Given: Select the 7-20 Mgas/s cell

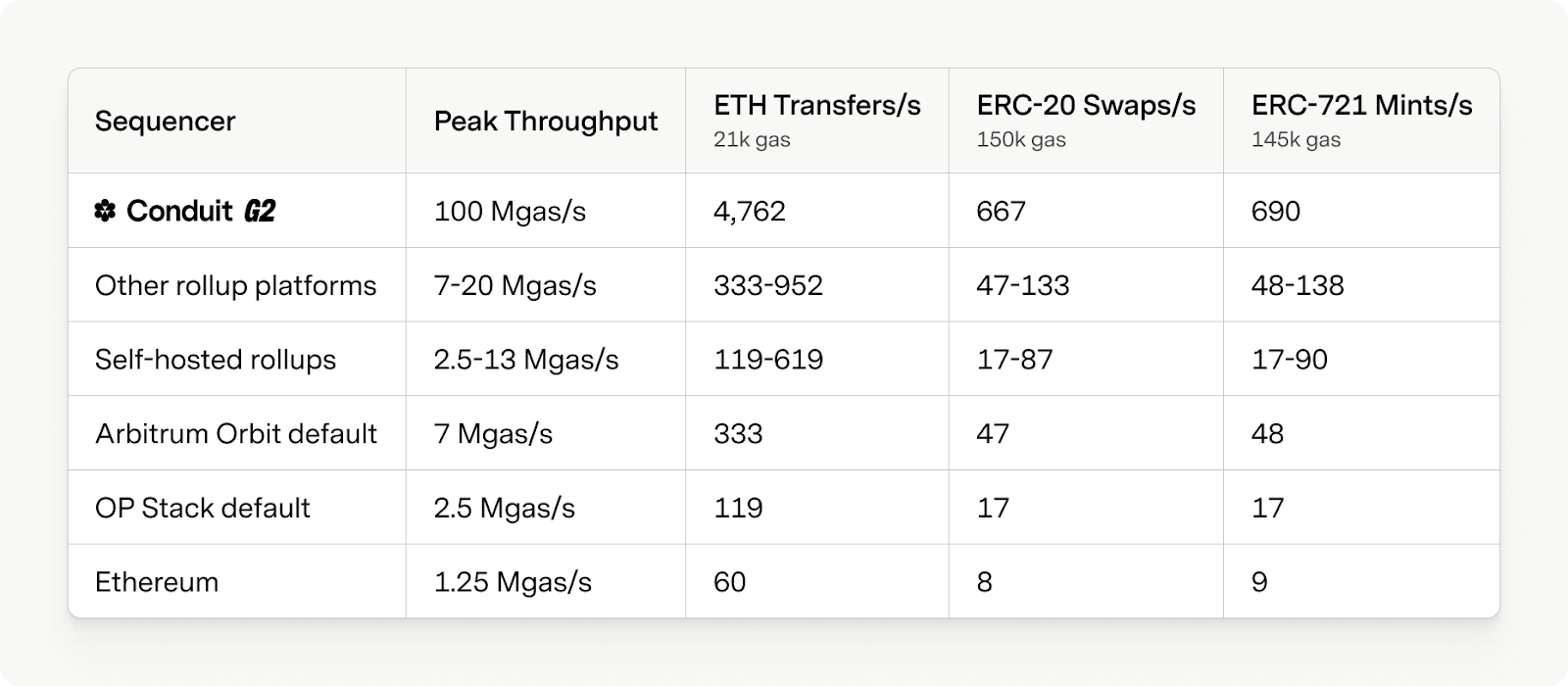Looking at the screenshot, I should click(514, 285).
